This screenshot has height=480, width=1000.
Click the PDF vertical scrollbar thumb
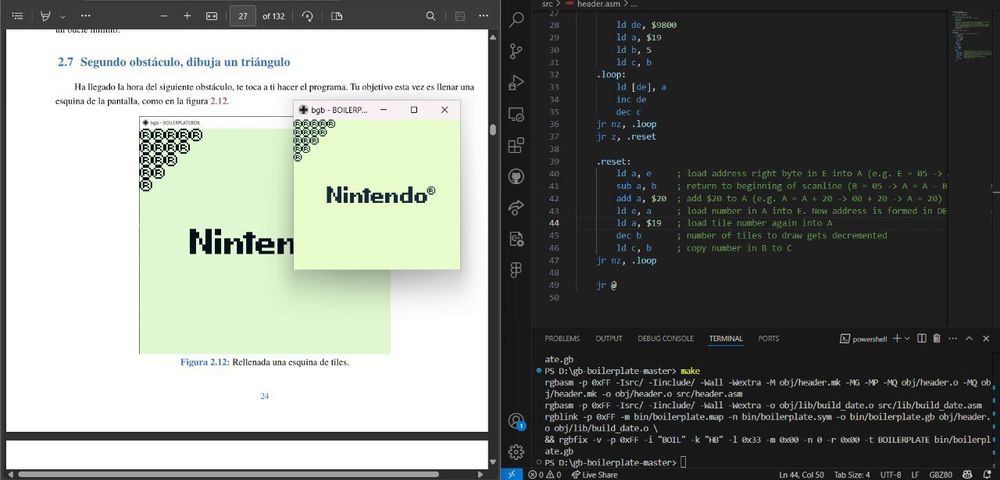coord(492,129)
